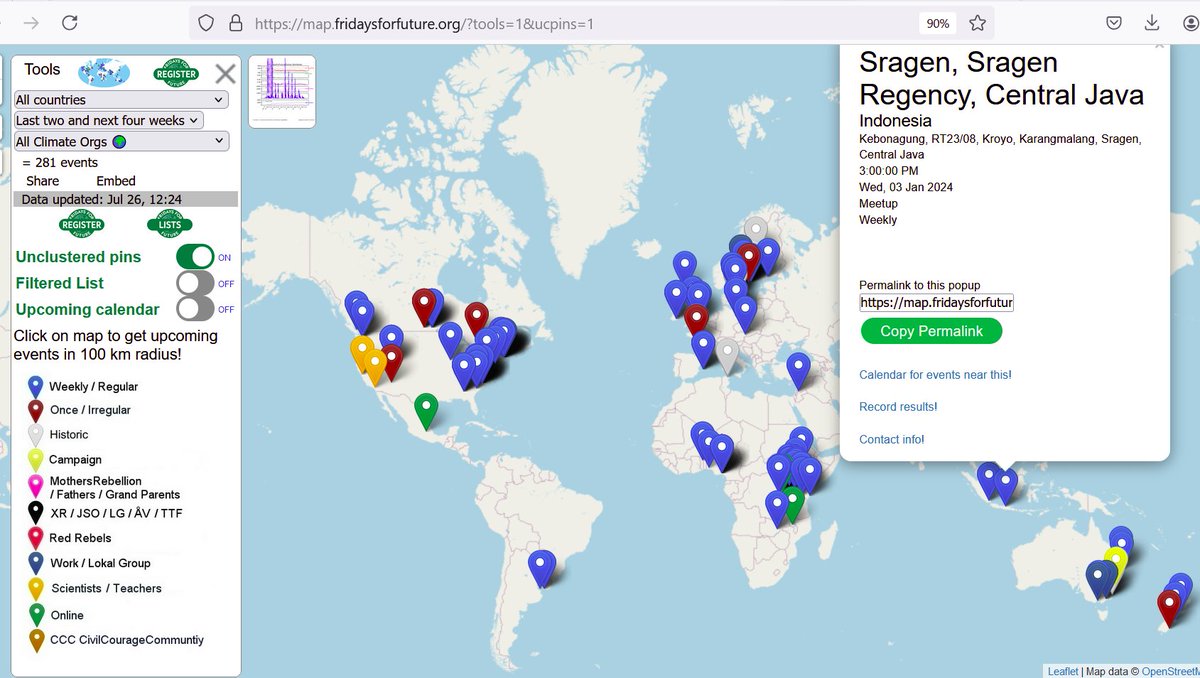
Task: Click the top REGISTER badge next to Tools
Action: (176, 73)
